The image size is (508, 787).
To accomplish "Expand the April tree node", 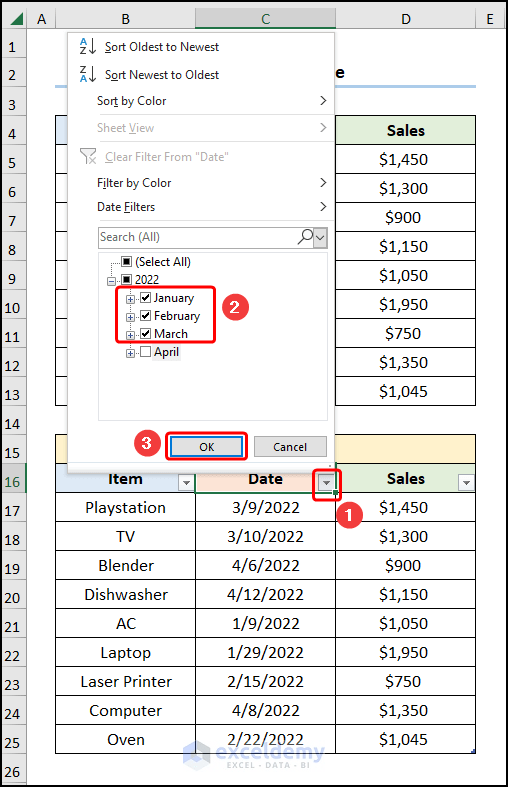I will pos(131,353).
